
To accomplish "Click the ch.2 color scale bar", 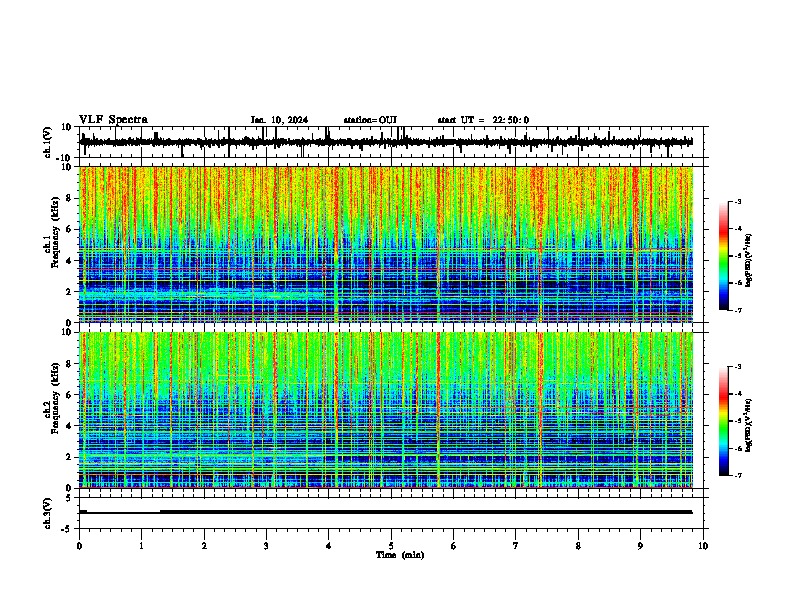I will point(723,421).
